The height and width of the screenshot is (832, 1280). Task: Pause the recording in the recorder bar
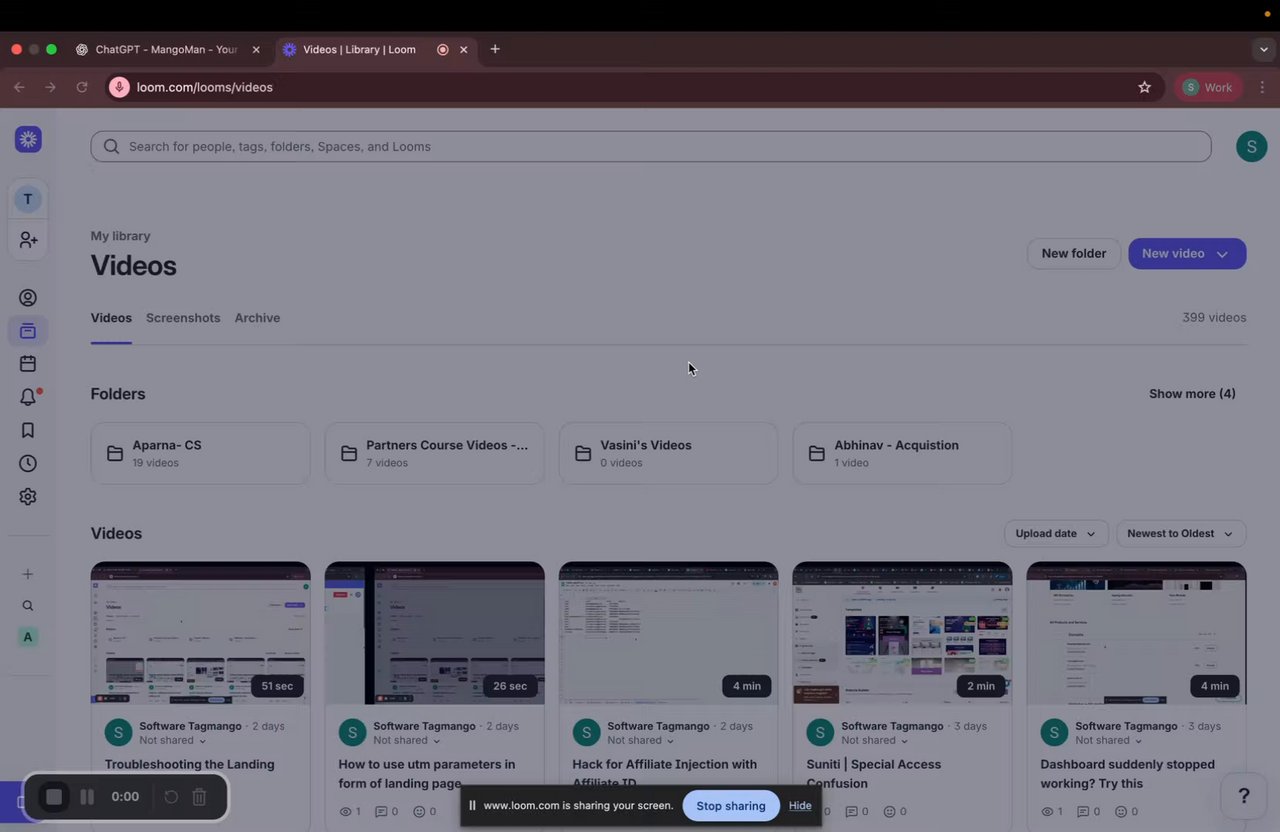(x=87, y=797)
